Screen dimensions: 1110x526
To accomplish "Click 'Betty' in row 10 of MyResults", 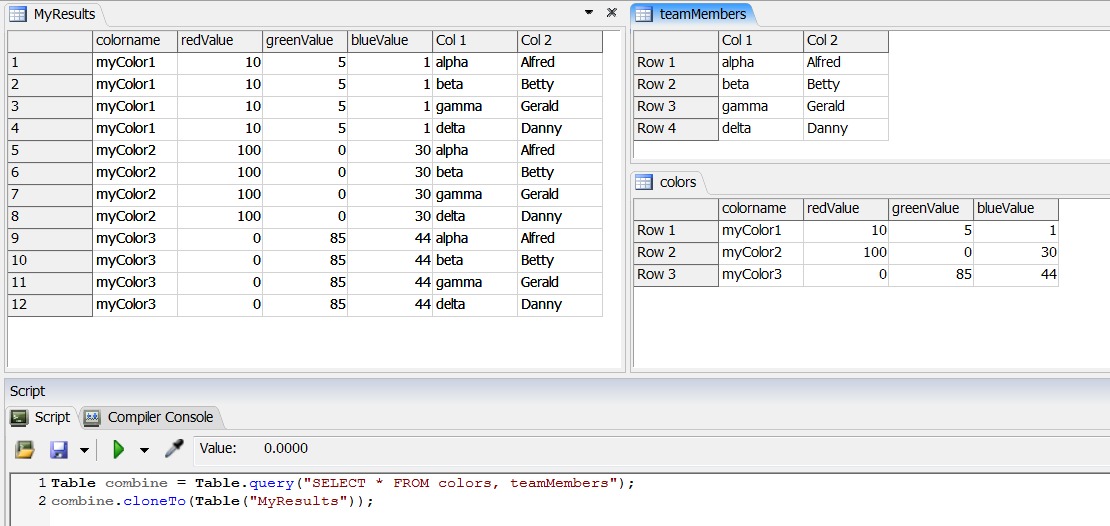I will 560,261.
